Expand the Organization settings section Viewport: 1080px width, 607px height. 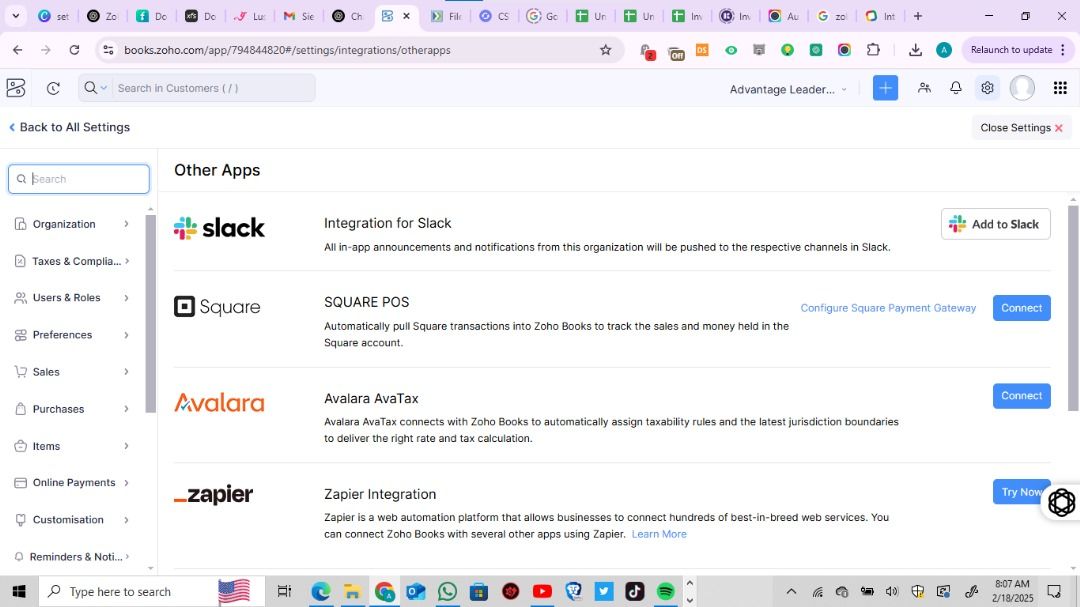coord(73,224)
